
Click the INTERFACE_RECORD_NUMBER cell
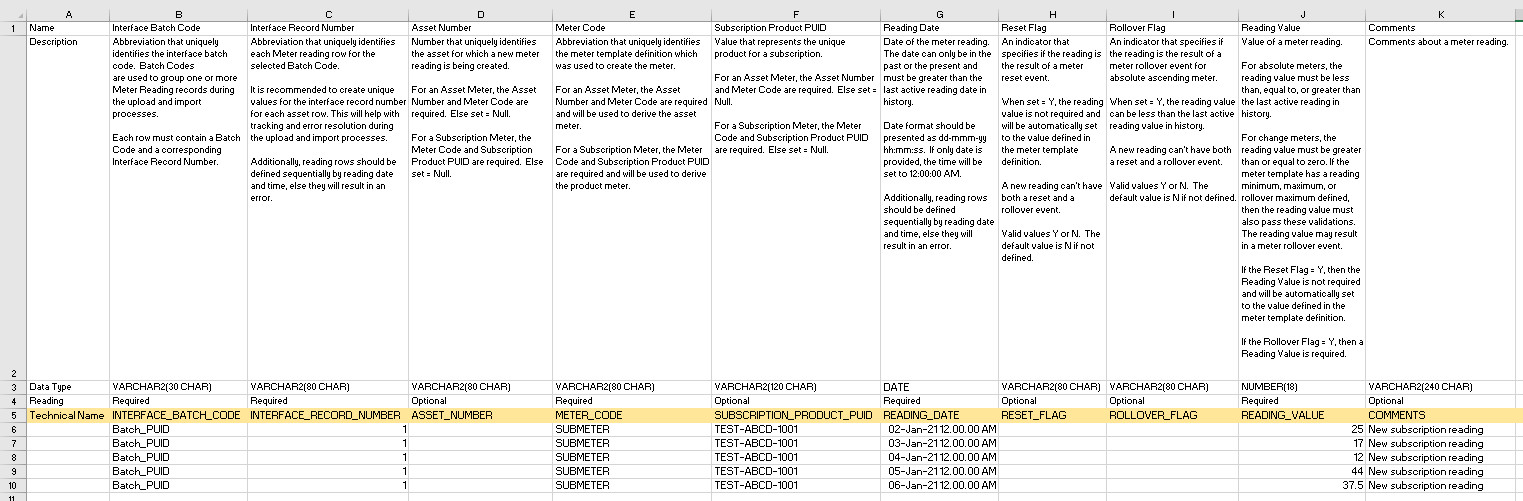coord(328,414)
